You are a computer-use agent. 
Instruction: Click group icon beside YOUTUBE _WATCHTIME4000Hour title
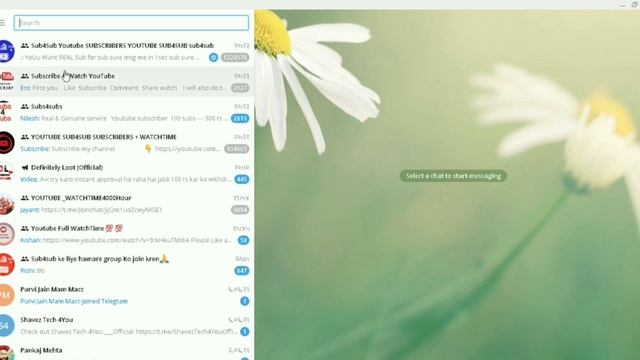(x=24, y=198)
